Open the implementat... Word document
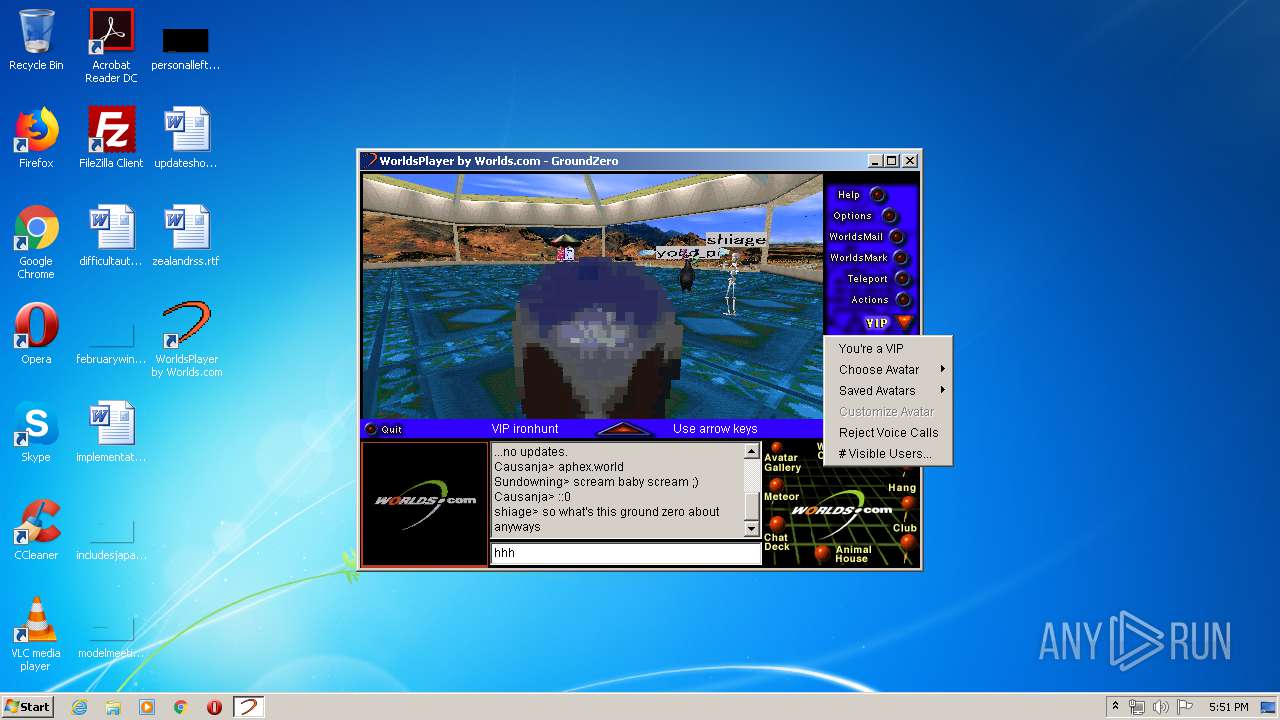 tap(111, 432)
